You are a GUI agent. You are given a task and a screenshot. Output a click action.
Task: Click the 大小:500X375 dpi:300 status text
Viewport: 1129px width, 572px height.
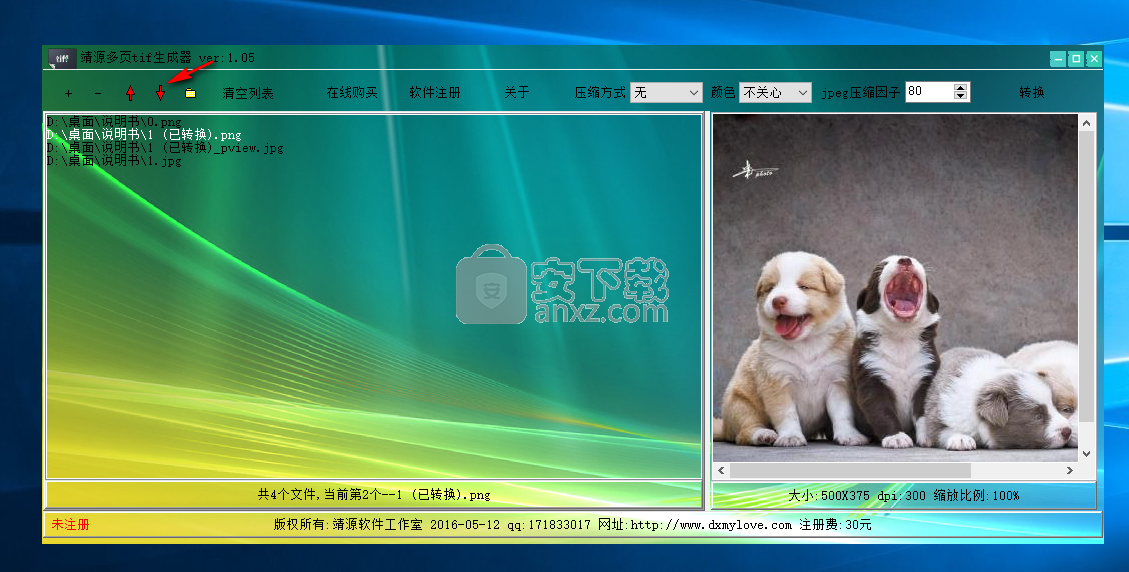point(904,496)
